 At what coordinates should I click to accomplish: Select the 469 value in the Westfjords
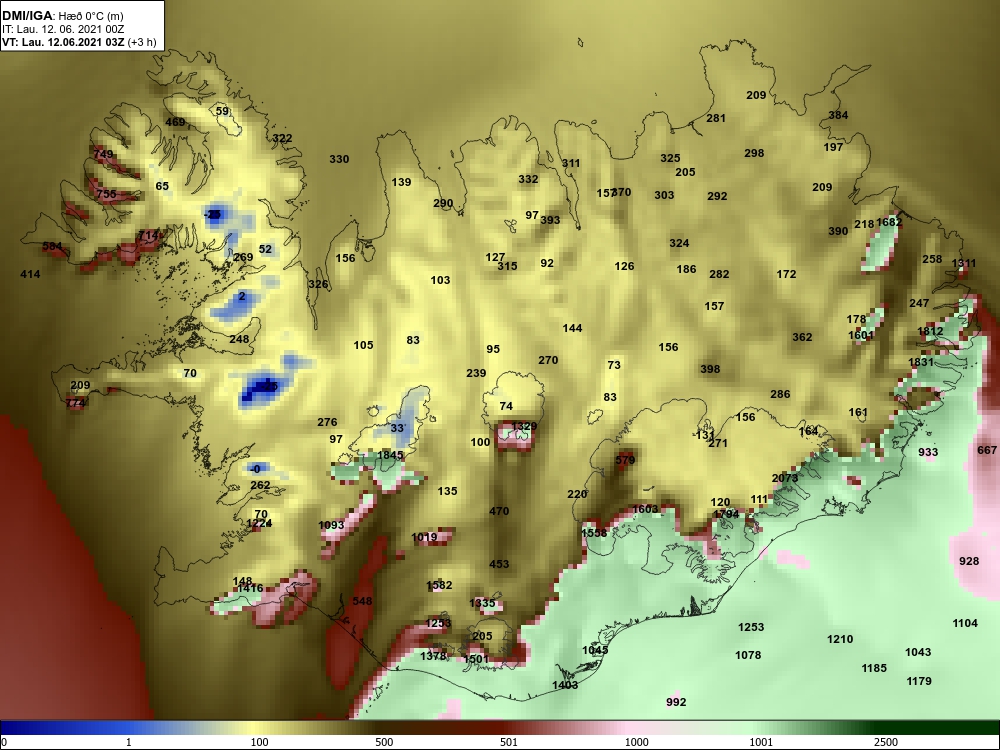coord(175,122)
